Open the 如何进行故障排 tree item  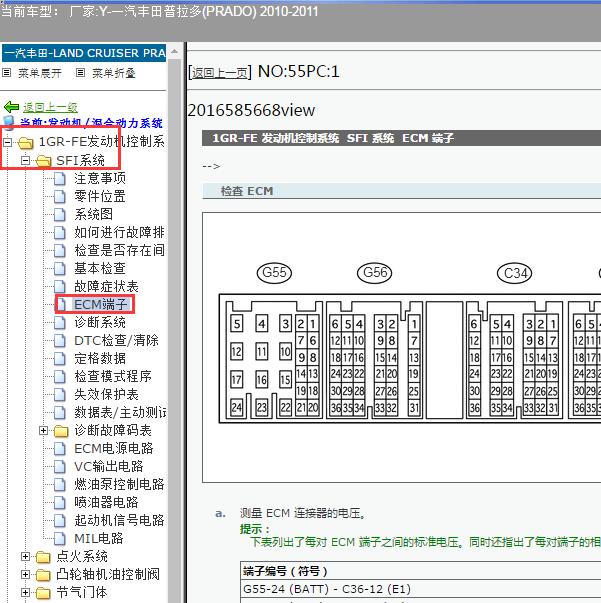(x=119, y=232)
